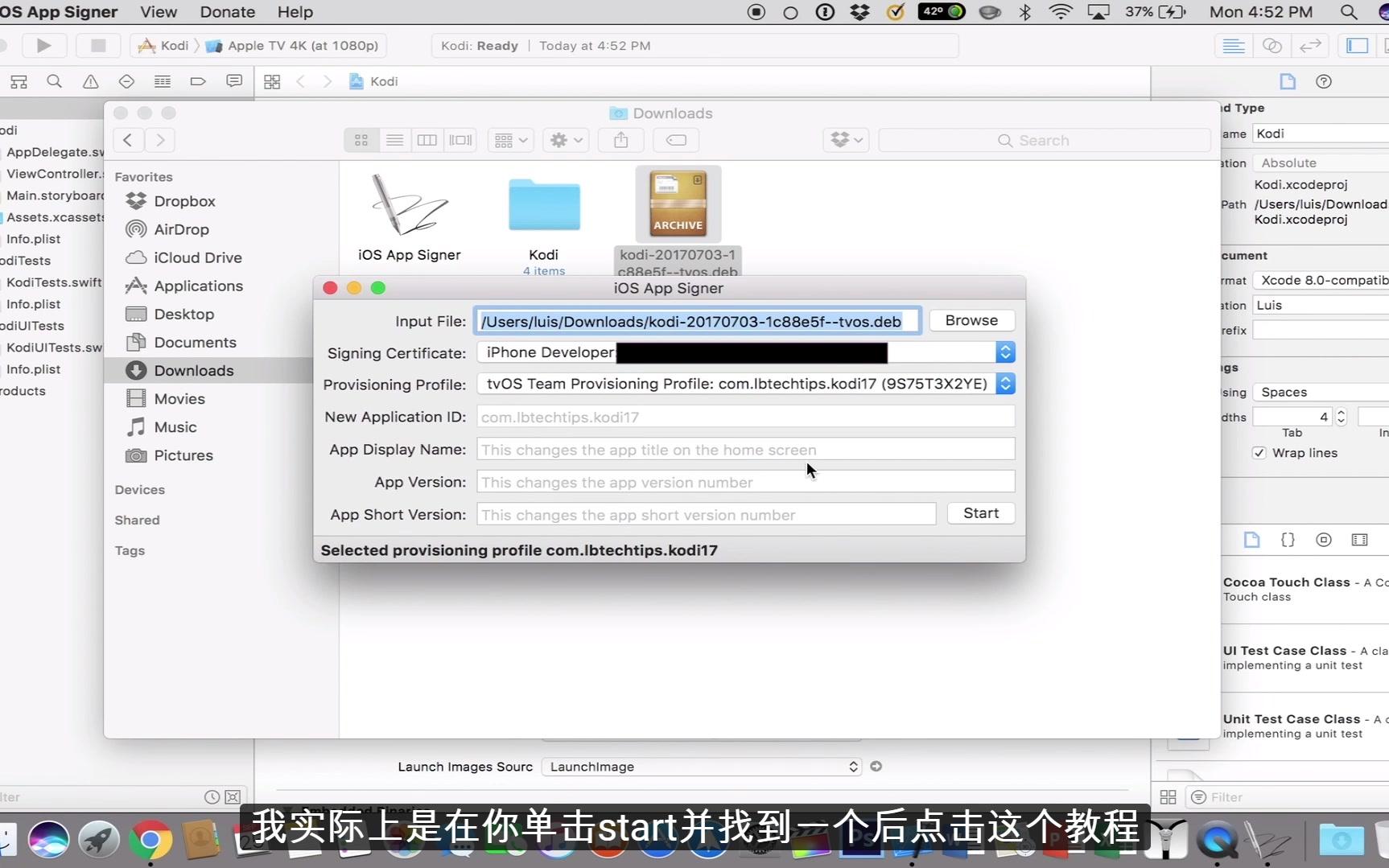Select Finder column view button
The width and height of the screenshot is (1389, 868).
[427, 140]
